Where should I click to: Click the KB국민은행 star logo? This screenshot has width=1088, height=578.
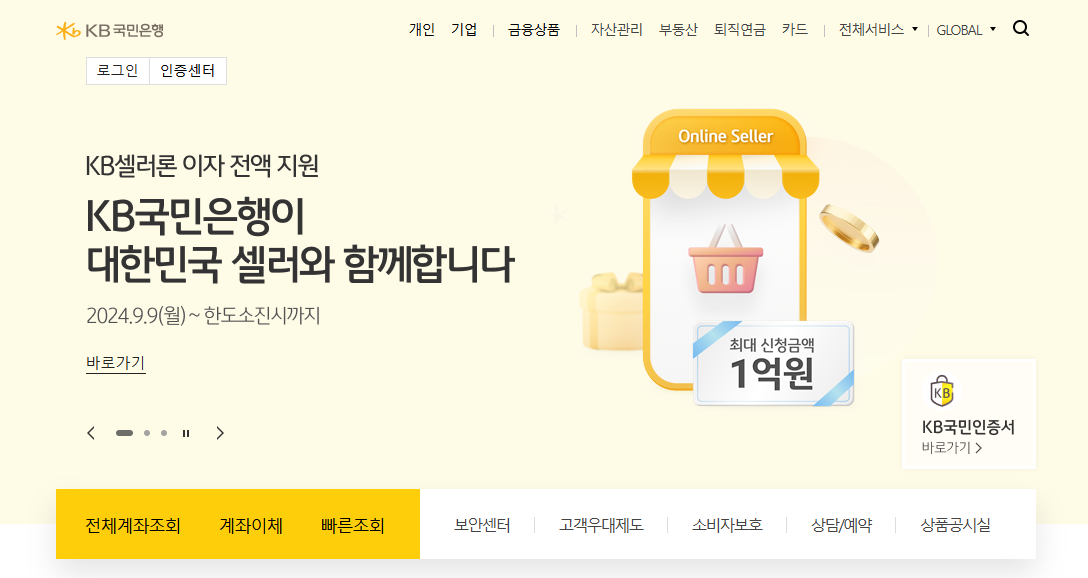click(68, 31)
